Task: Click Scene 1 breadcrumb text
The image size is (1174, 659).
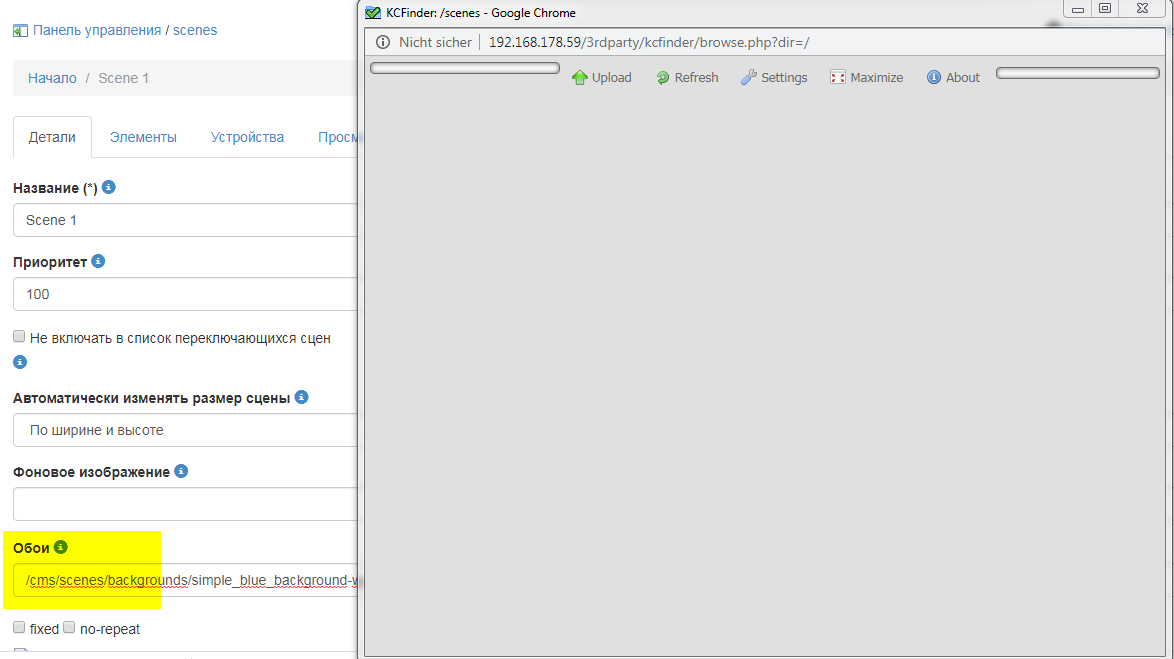Action: (x=124, y=78)
